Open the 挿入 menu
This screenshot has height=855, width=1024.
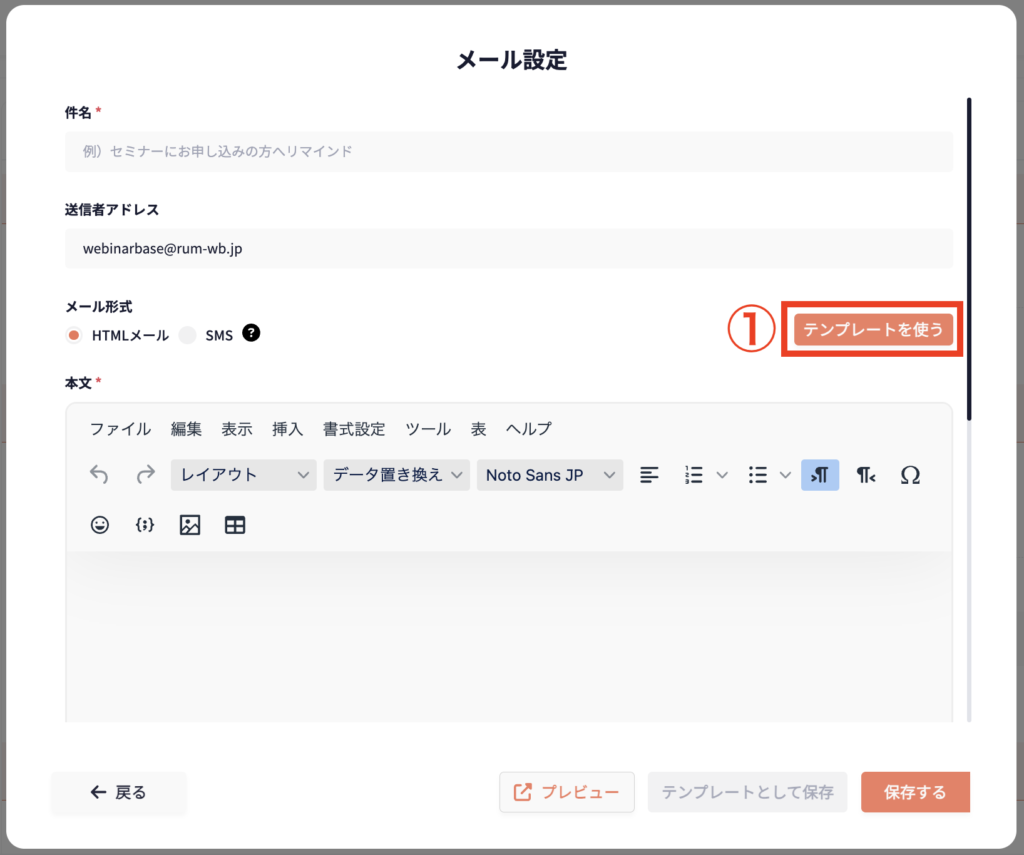(287, 429)
